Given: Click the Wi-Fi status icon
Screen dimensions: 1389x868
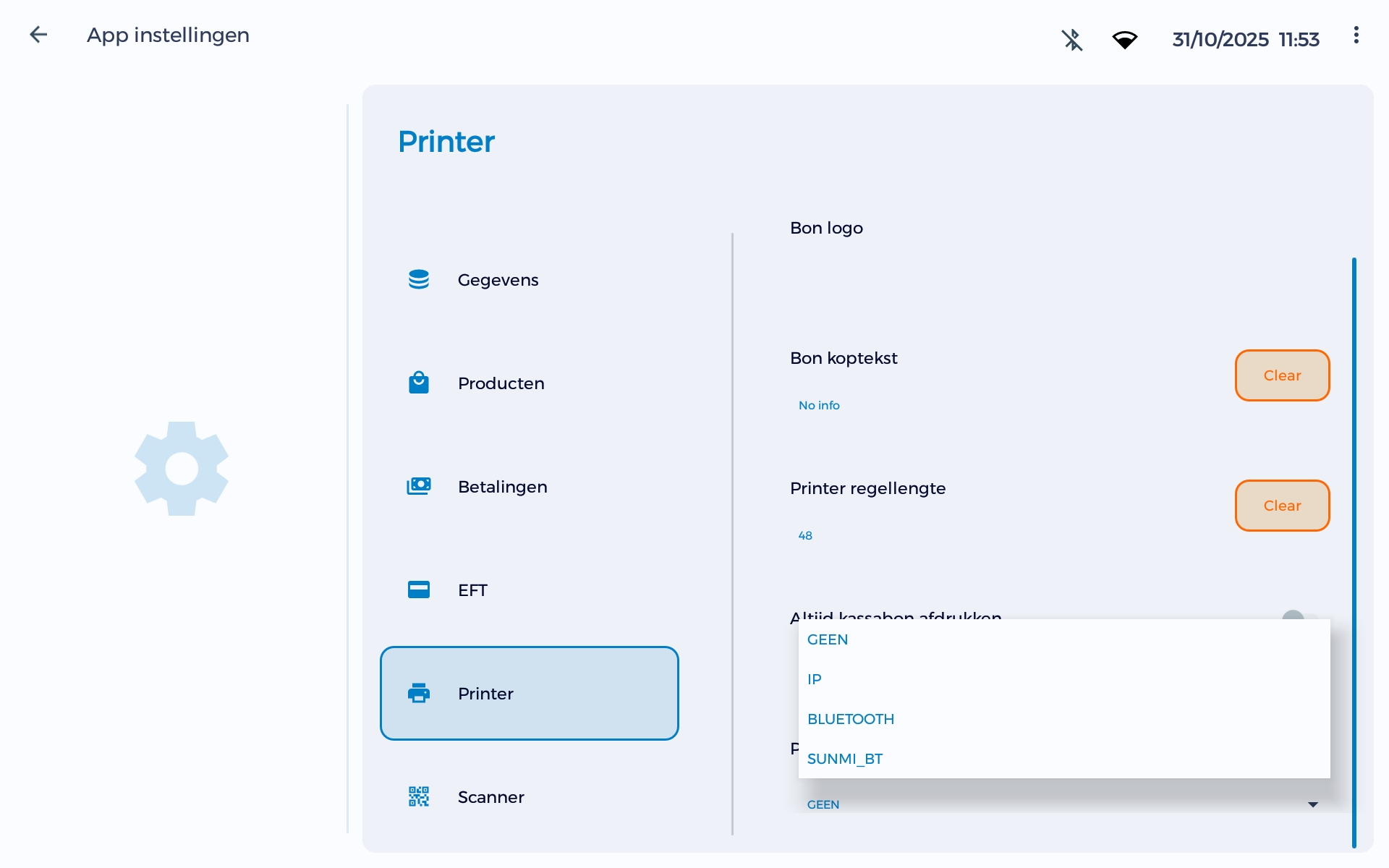Looking at the screenshot, I should point(1126,40).
